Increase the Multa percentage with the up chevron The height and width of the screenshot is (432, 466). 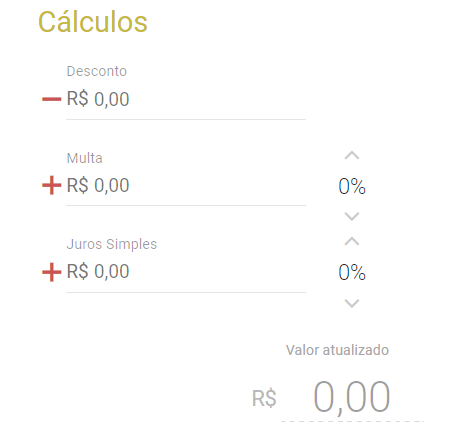(x=352, y=155)
